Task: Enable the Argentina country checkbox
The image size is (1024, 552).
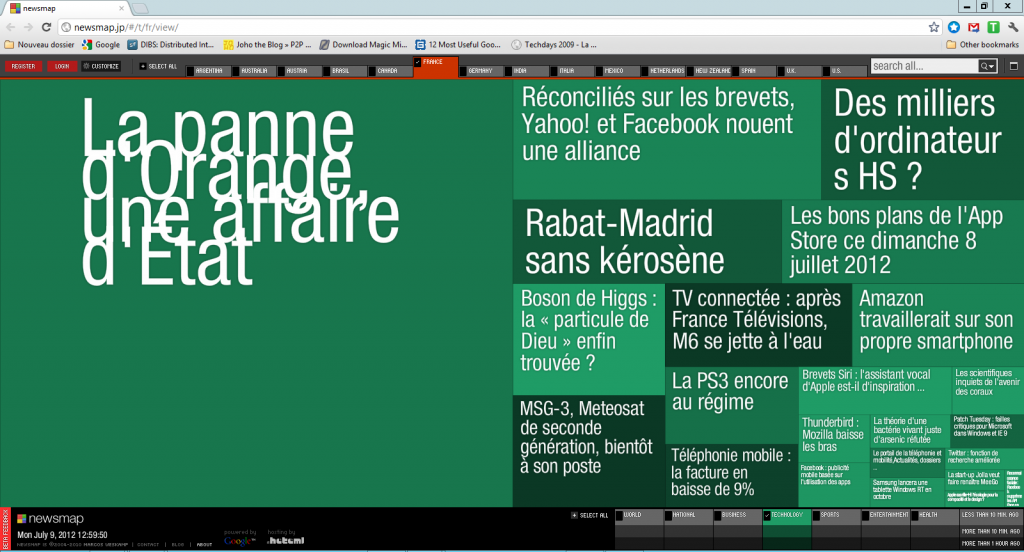Action: (191, 71)
